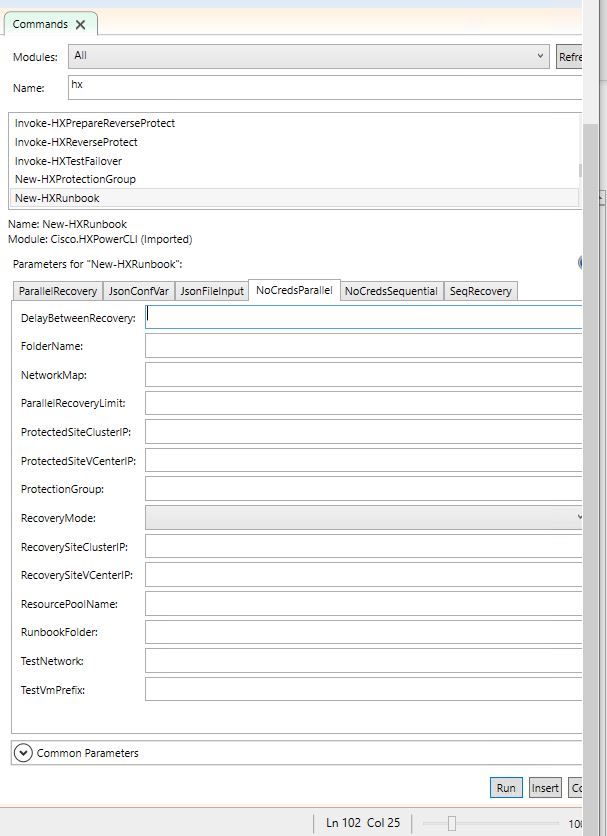Click the Insert button
Screen dimensions: 607x836
(545, 788)
